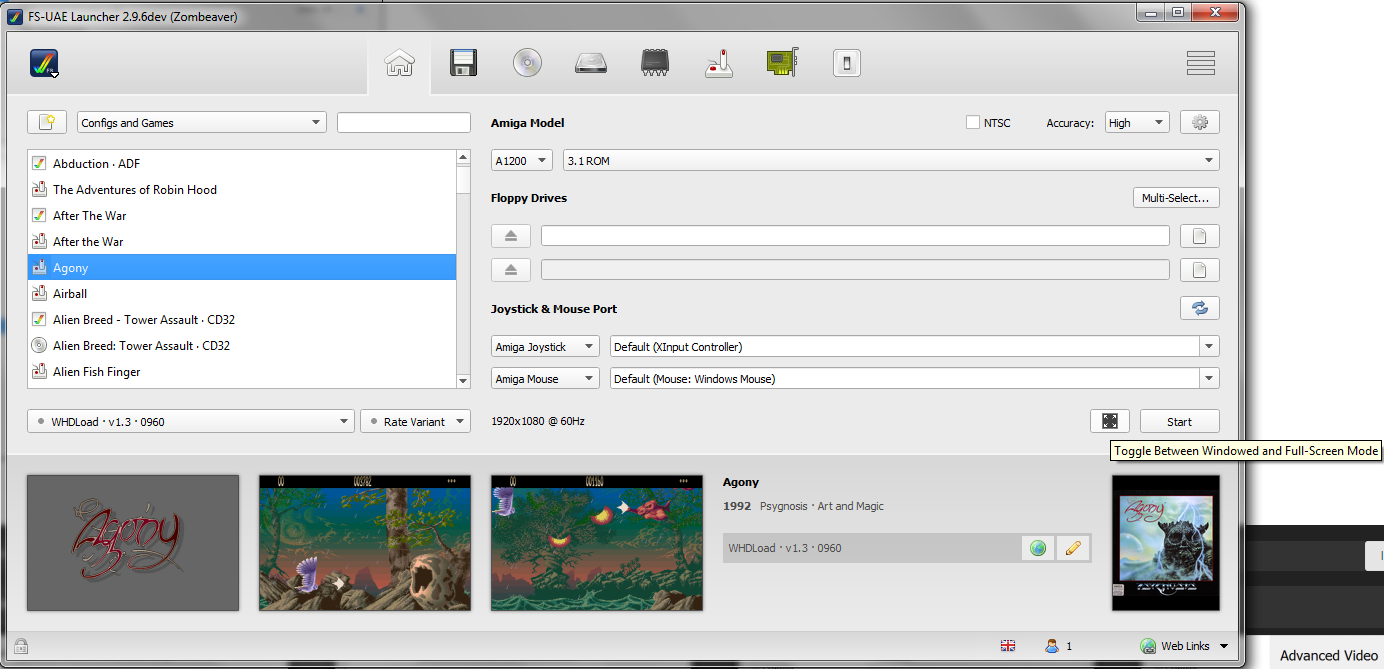Select Alien Breed - Tower Assault · CD32
The width and height of the screenshot is (1384, 669).
coord(242,319)
